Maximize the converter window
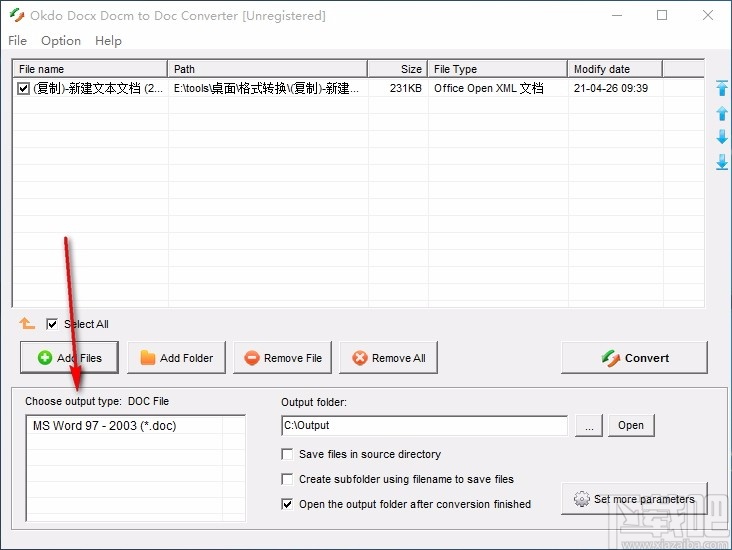732x550 pixels. 662,15
